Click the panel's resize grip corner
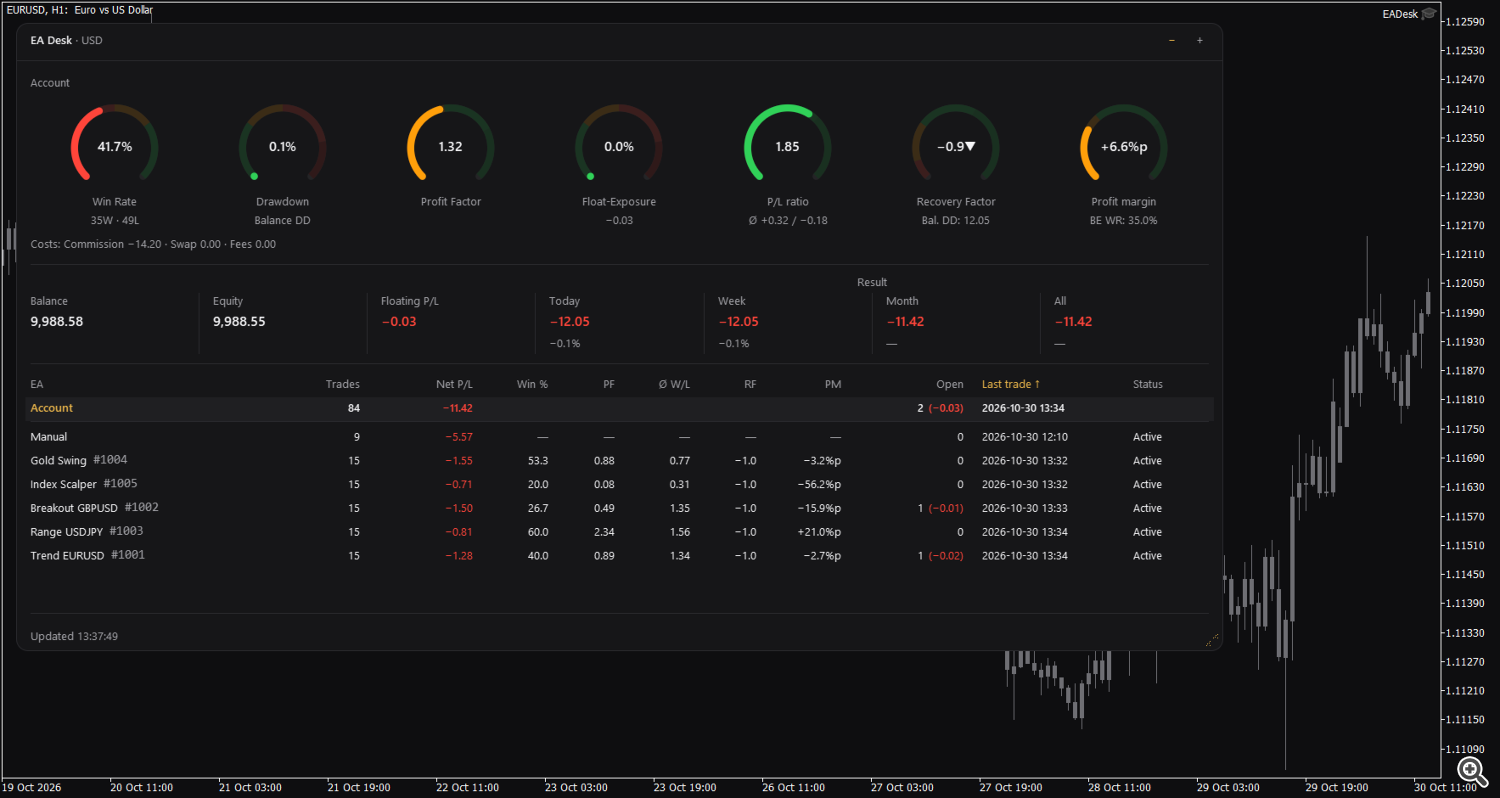Viewport: 1500px width, 798px height. click(x=1213, y=641)
